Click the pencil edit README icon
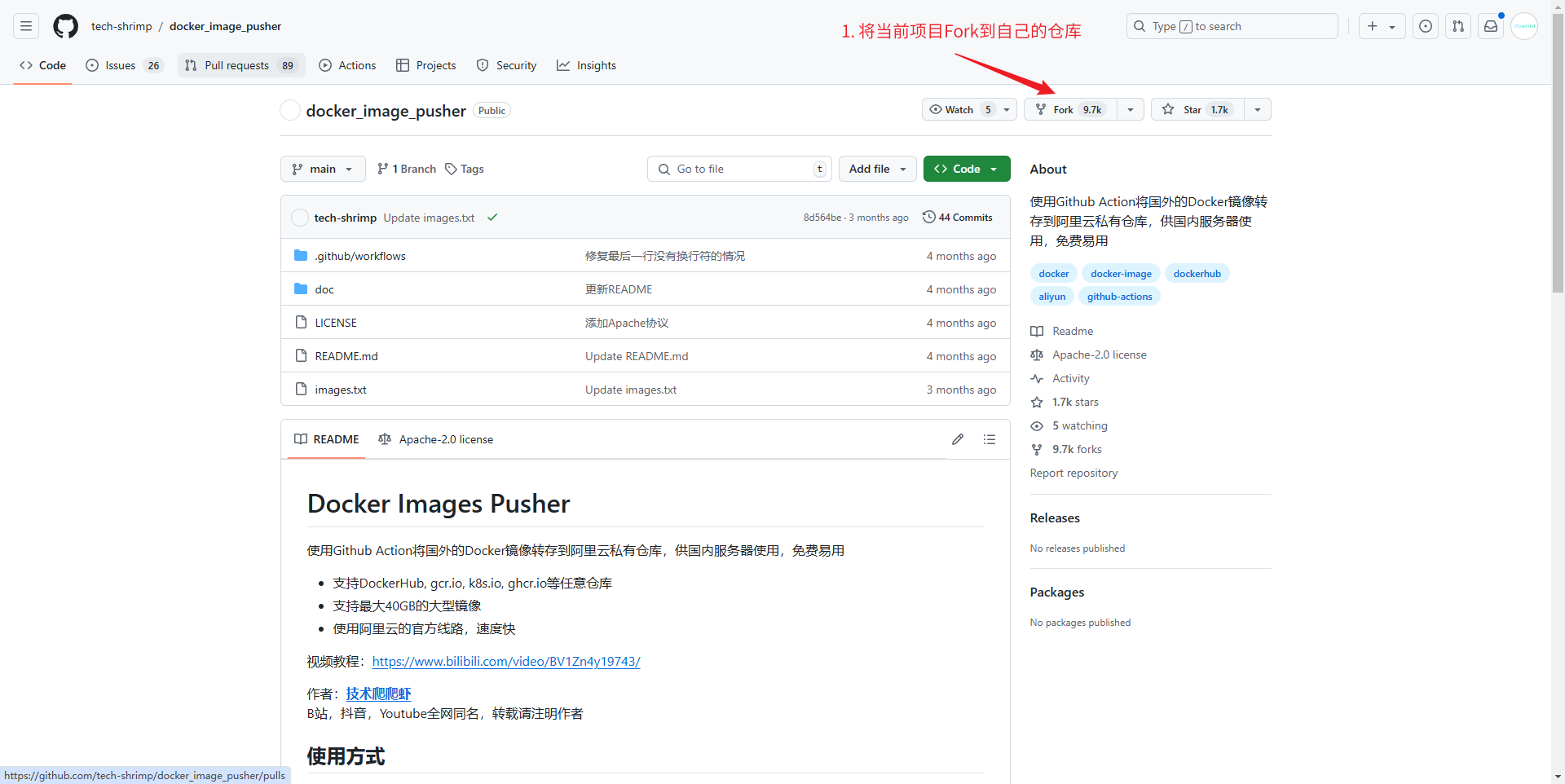Viewport: 1565px width, 784px height. (x=958, y=439)
